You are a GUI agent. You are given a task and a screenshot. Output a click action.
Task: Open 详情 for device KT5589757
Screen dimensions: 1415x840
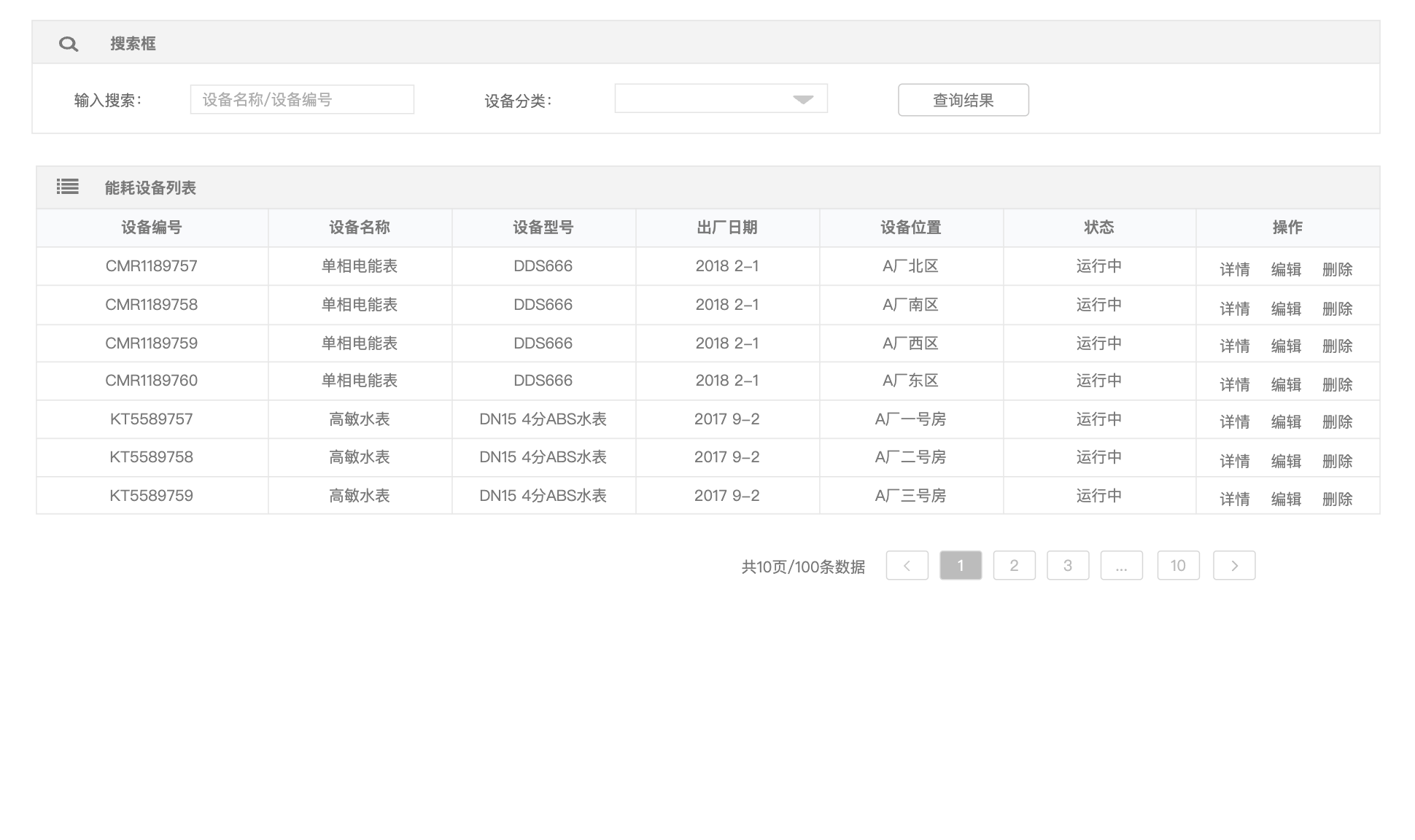pos(1235,422)
